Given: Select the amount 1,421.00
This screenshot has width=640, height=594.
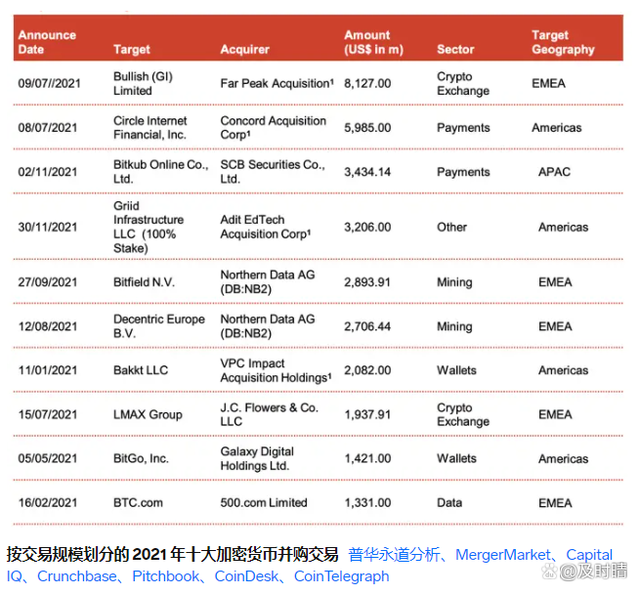Looking at the screenshot, I should (x=367, y=458).
